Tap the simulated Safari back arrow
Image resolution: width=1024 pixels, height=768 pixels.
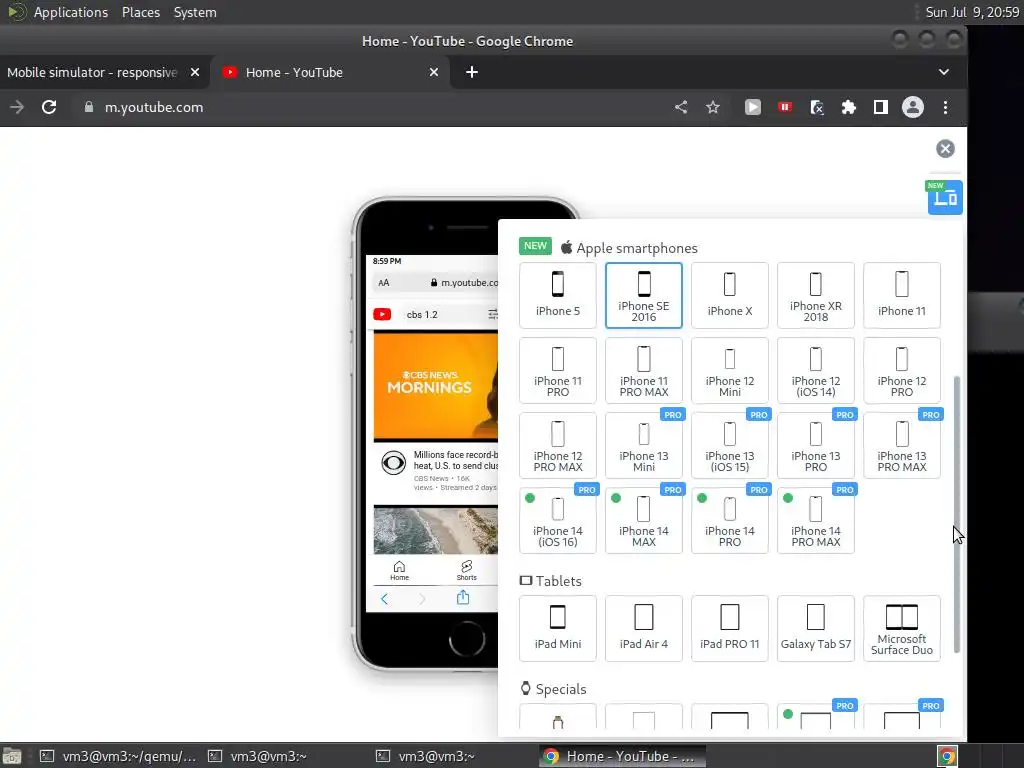384,599
